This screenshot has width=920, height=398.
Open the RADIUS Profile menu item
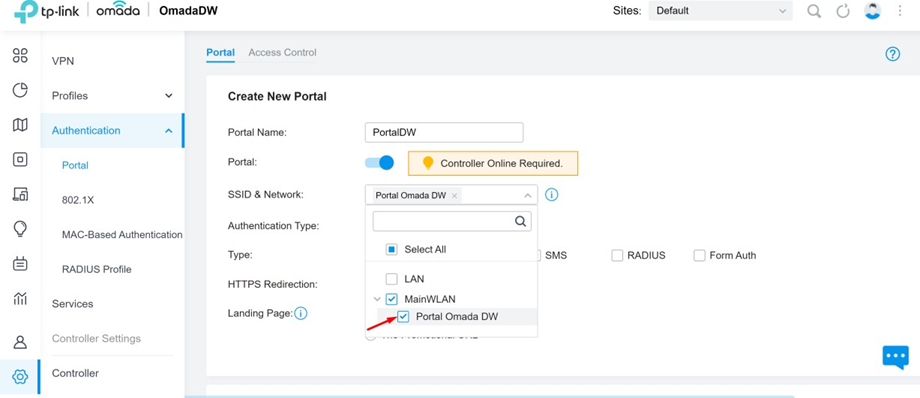(96, 269)
